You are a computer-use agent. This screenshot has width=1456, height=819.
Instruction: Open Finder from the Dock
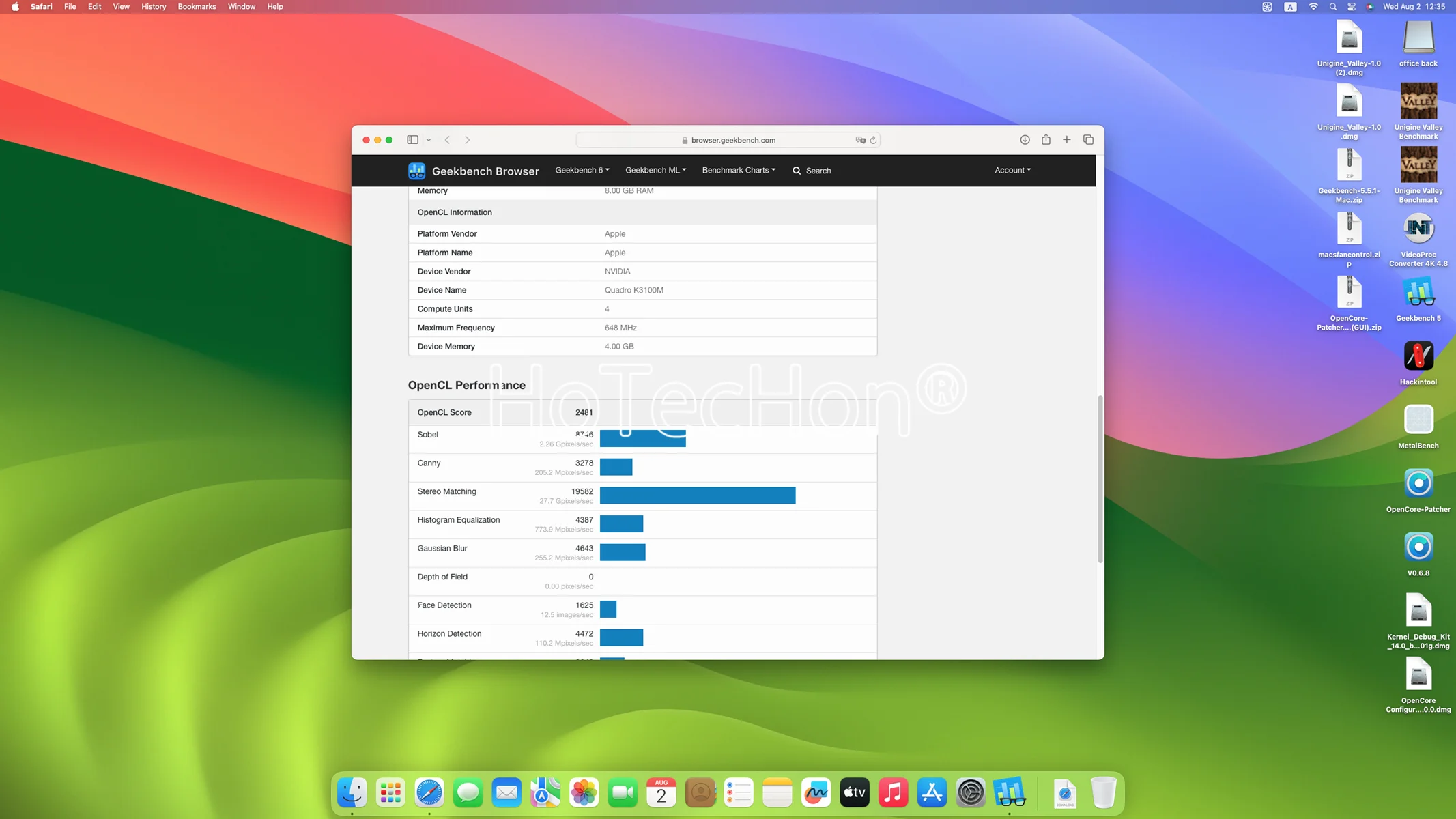[x=352, y=792]
